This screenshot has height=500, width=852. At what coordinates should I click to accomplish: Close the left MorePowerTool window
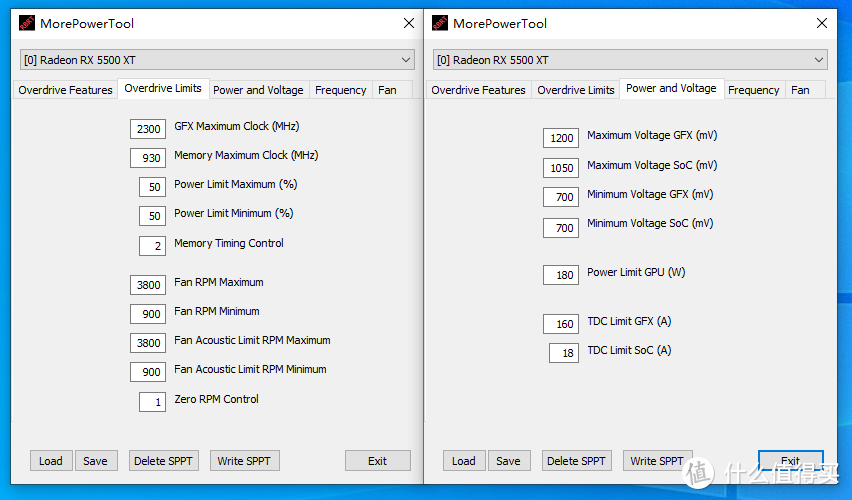[x=409, y=23]
